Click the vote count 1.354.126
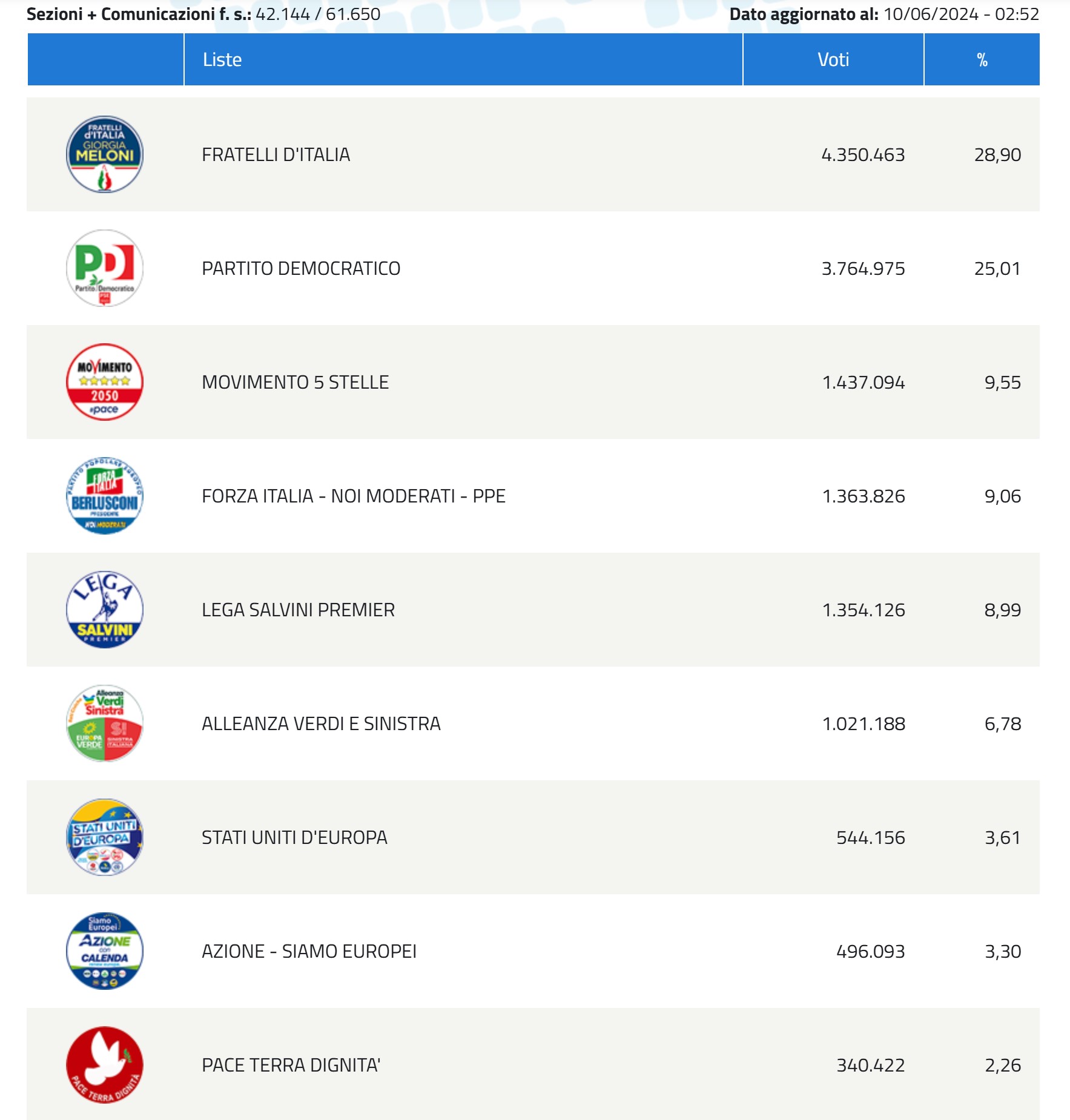 [864, 610]
